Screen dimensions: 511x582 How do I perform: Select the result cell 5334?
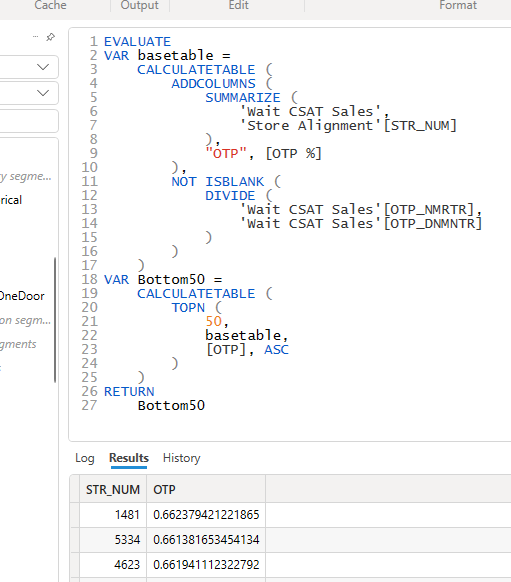pos(113,540)
